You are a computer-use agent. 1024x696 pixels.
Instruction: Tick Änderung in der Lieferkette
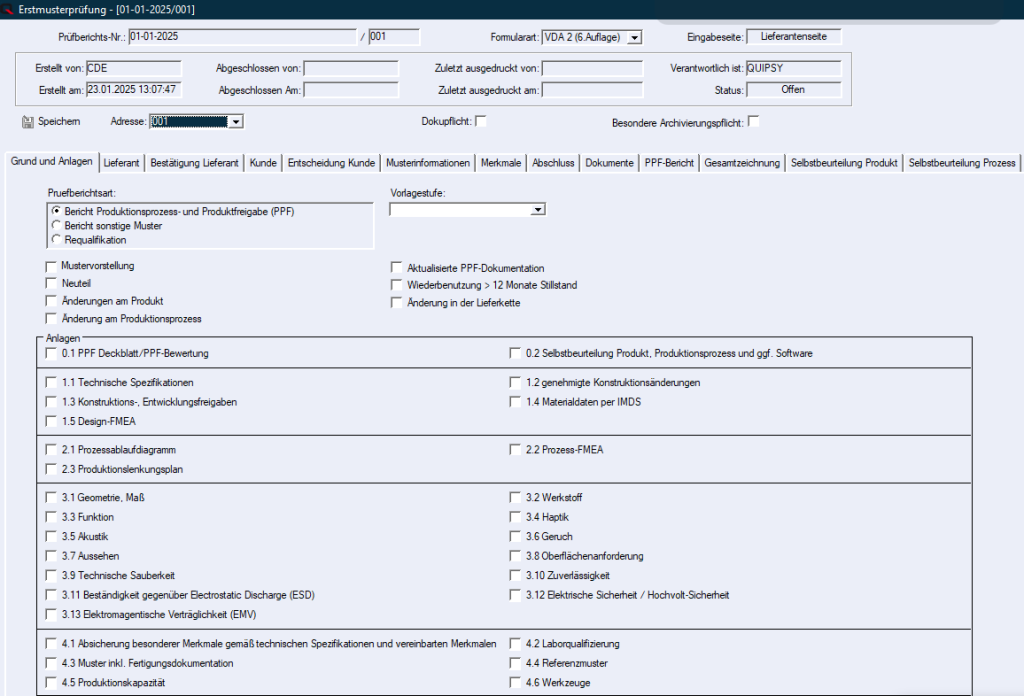[396, 303]
